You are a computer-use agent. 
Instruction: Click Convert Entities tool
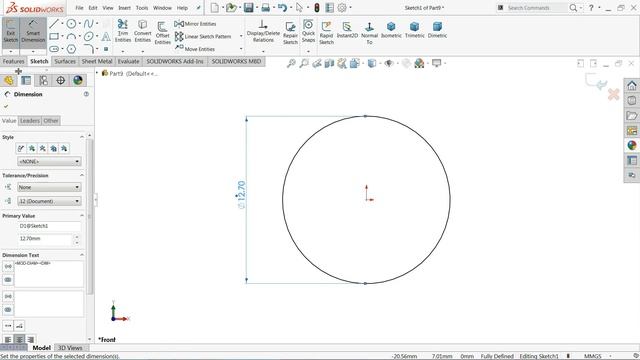pos(142,31)
